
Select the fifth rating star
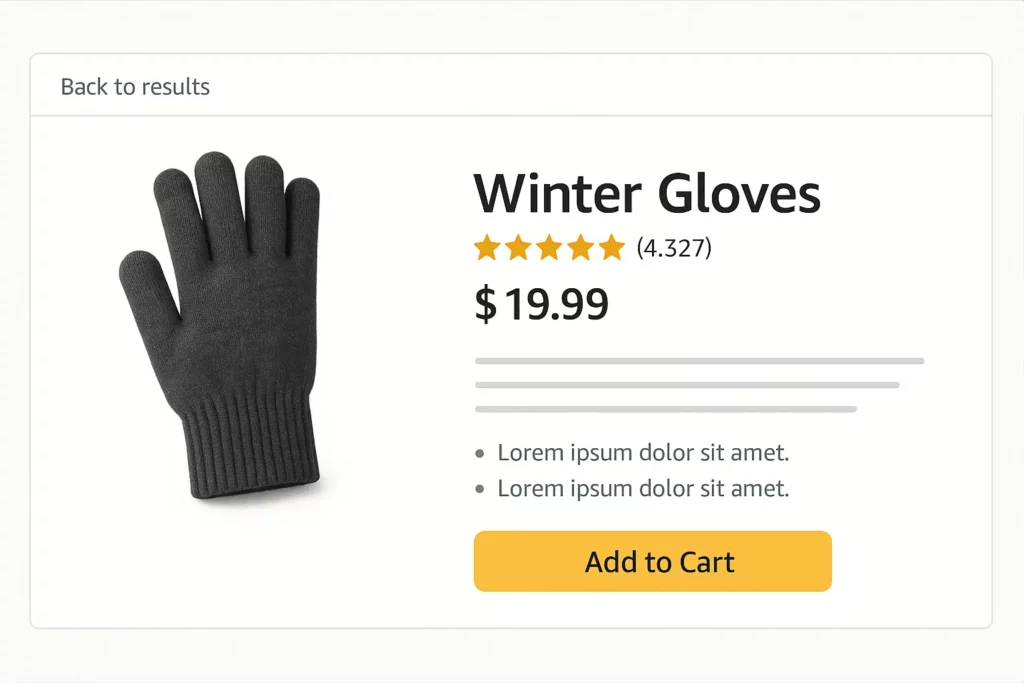tap(610, 248)
